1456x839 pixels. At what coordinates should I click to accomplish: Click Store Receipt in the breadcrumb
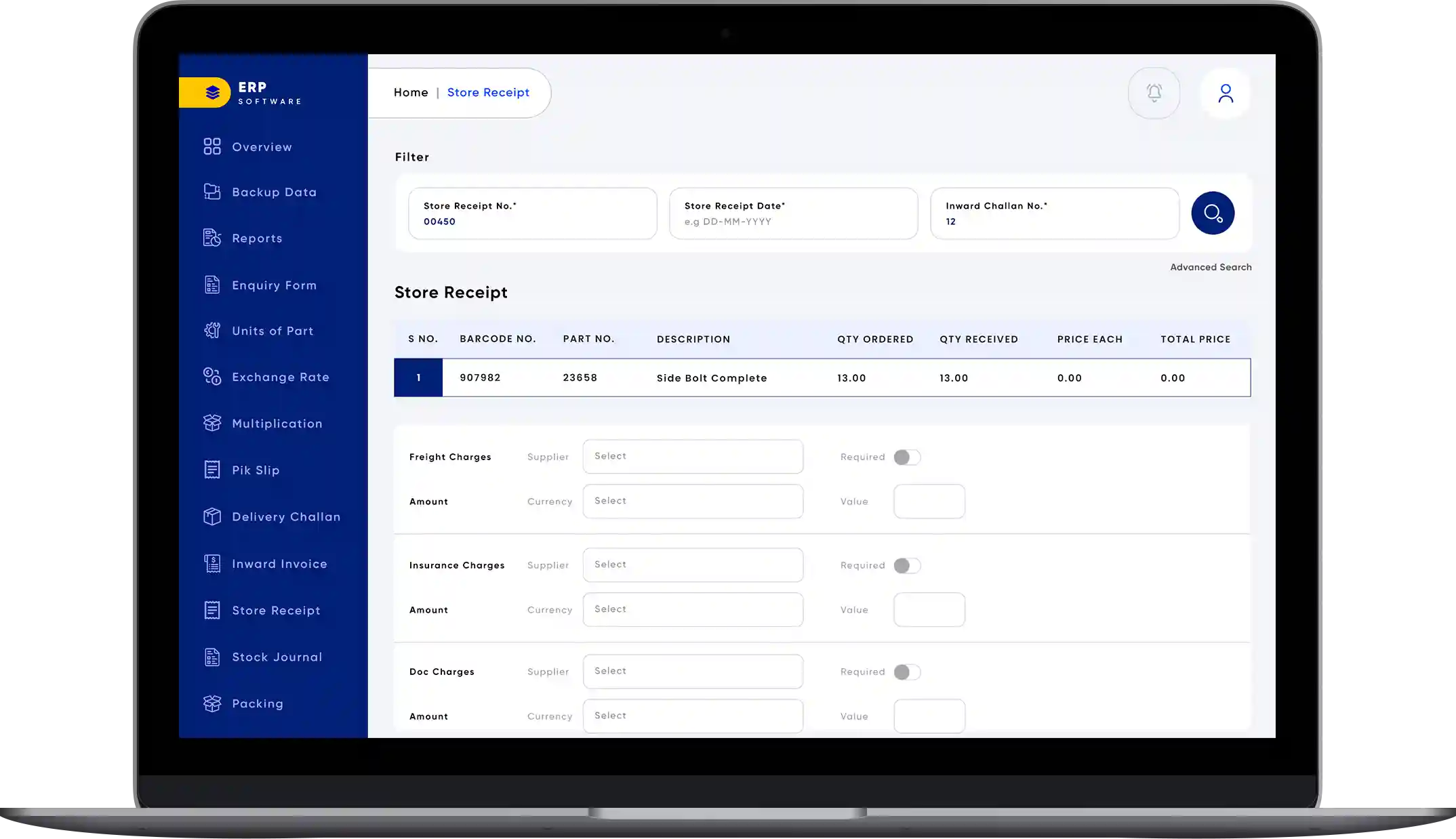(x=488, y=92)
